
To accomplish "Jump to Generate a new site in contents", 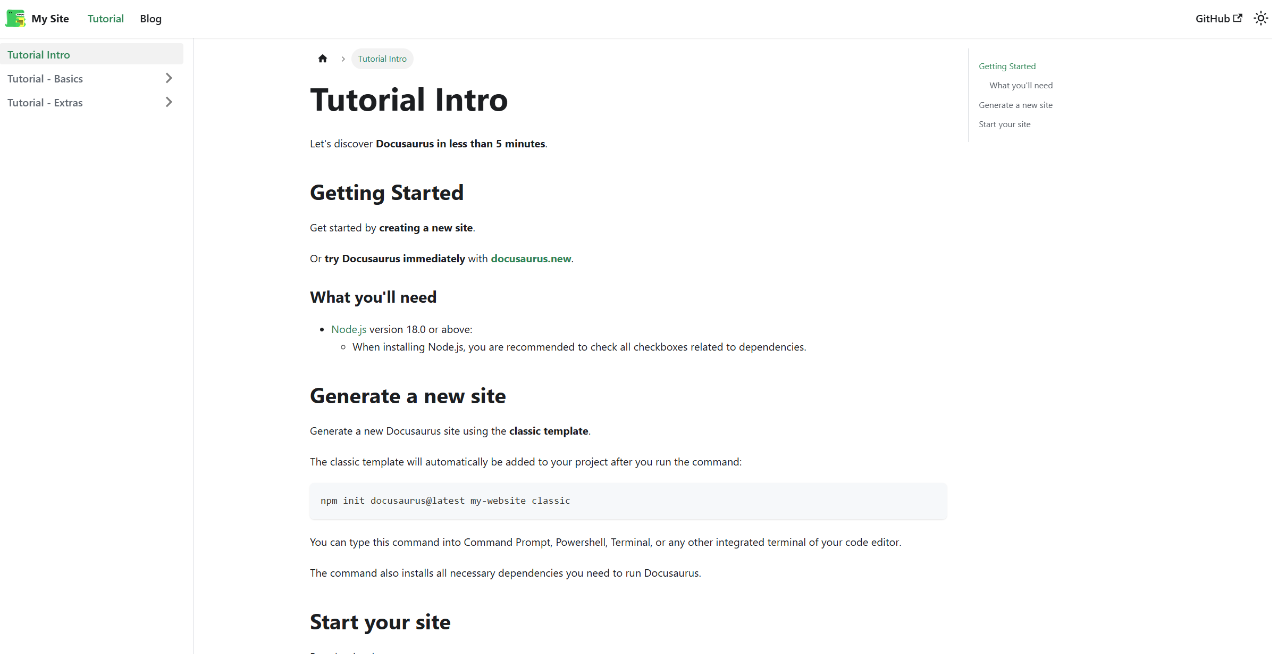I will coord(1016,105).
